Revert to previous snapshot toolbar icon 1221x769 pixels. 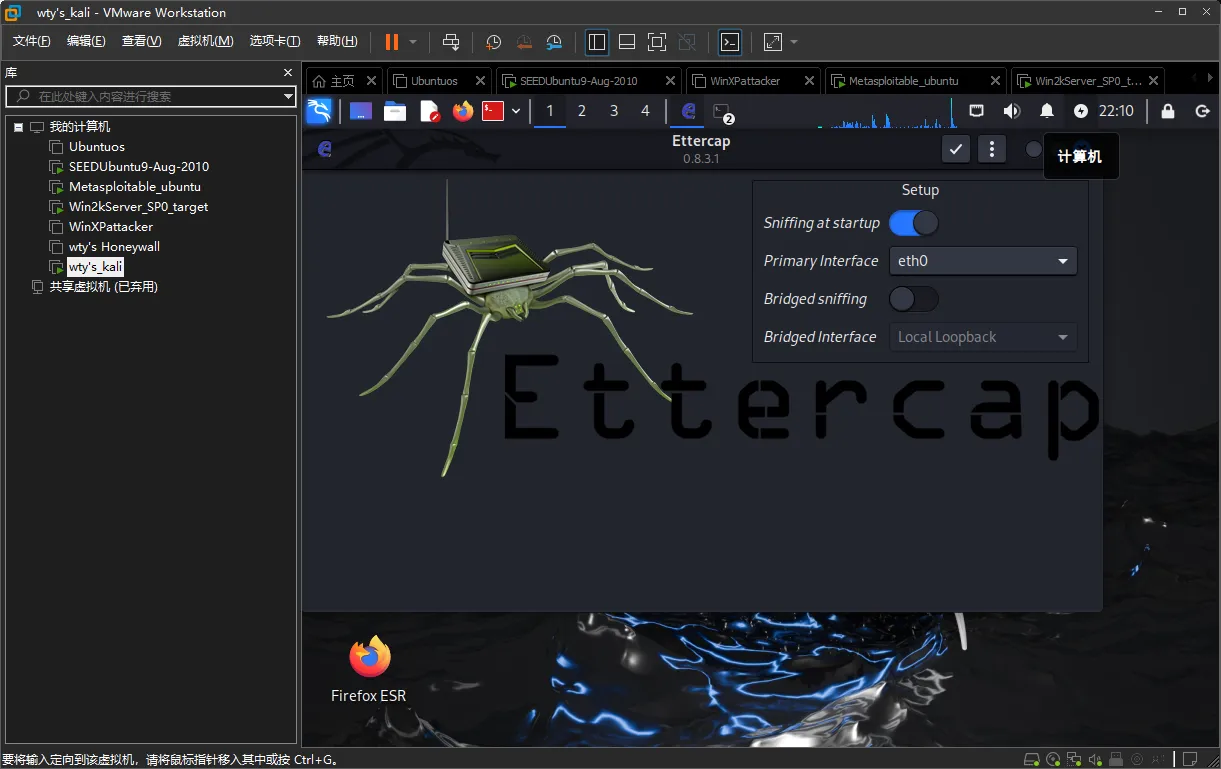[x=524, y=42]
